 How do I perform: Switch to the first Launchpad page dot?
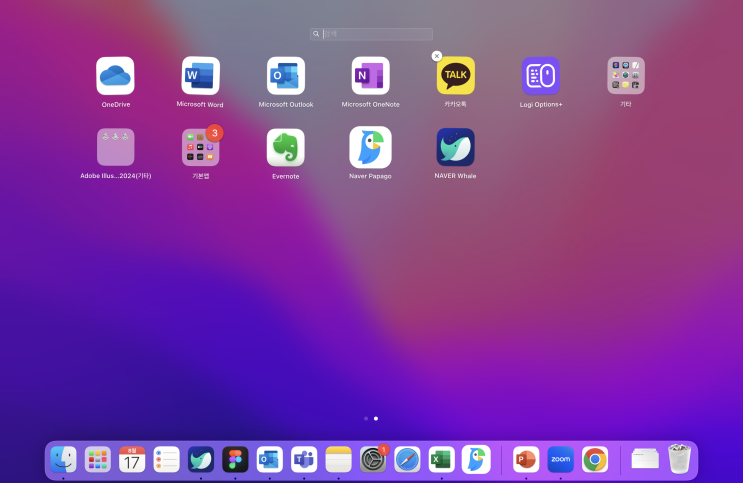point(366,419)
